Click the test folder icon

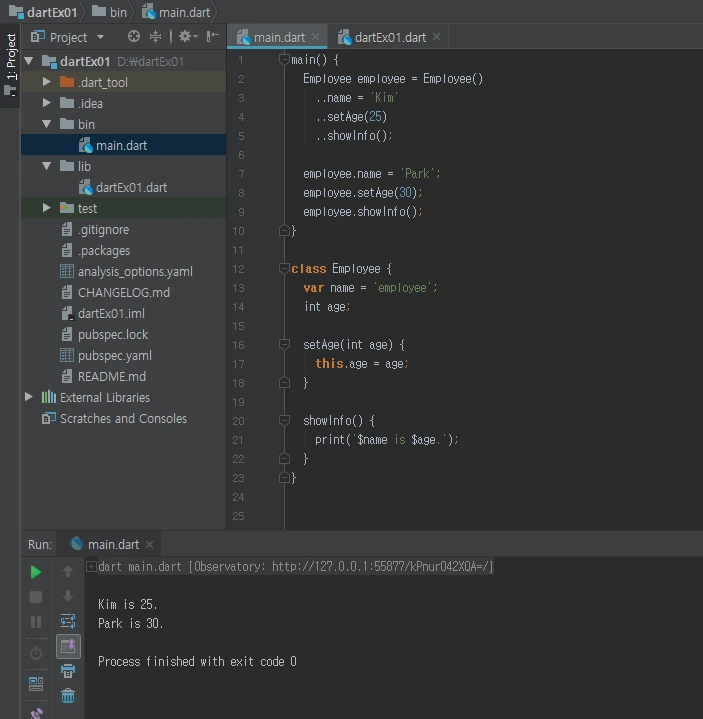(x=67, y=208)
